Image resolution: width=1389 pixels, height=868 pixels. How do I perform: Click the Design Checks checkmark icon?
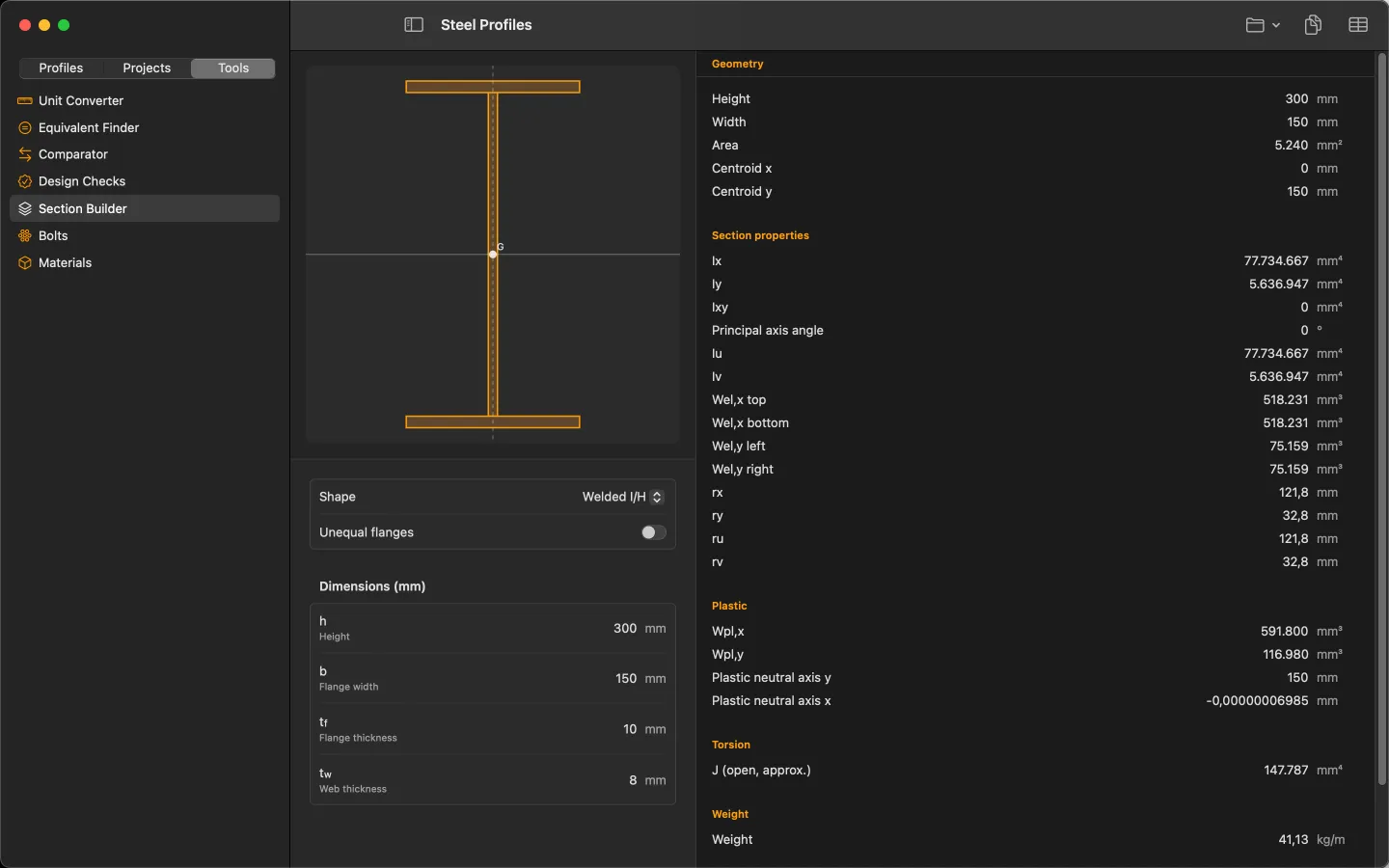click(x=25, y=181)
